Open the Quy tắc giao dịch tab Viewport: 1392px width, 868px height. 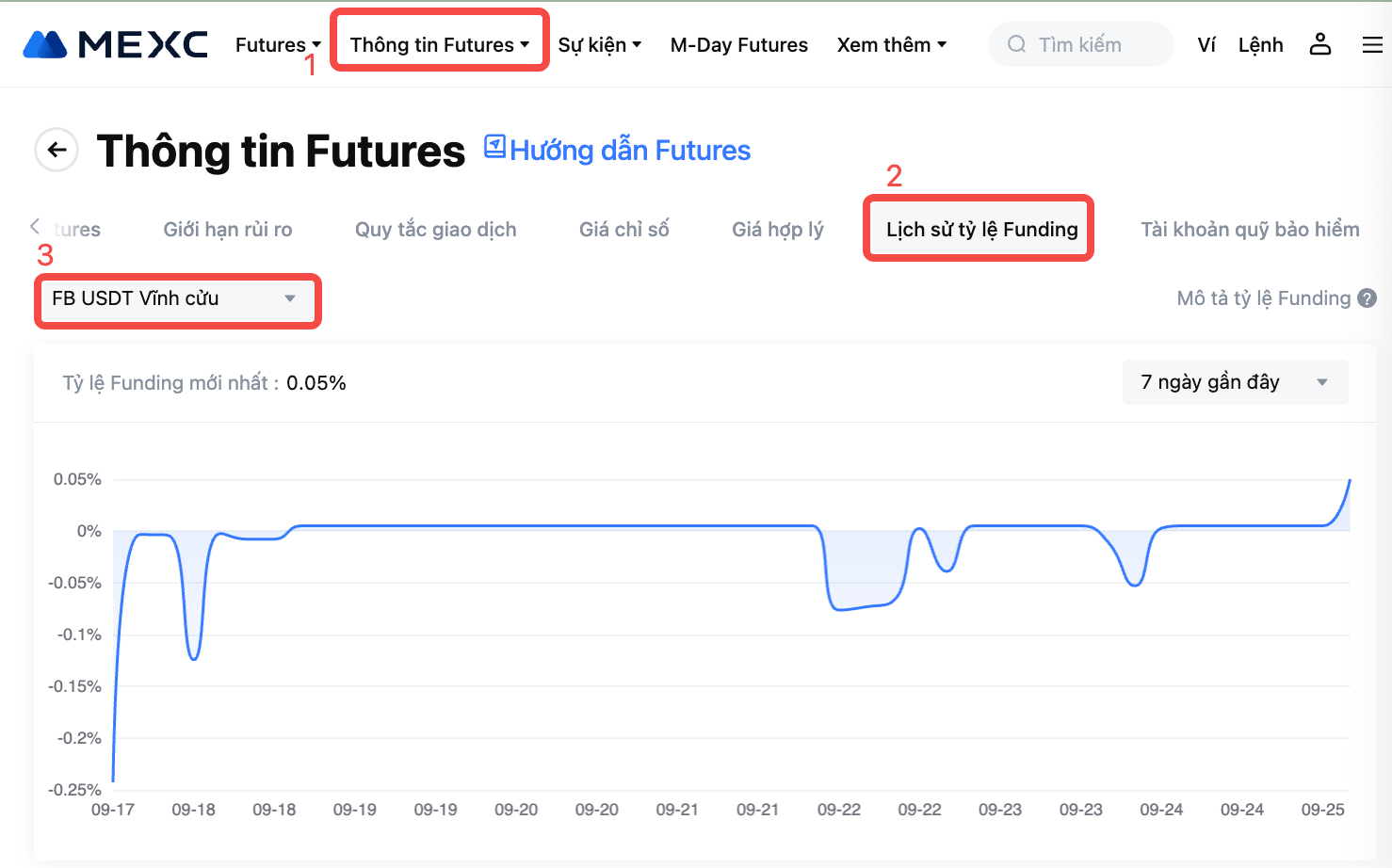point(435,230)
